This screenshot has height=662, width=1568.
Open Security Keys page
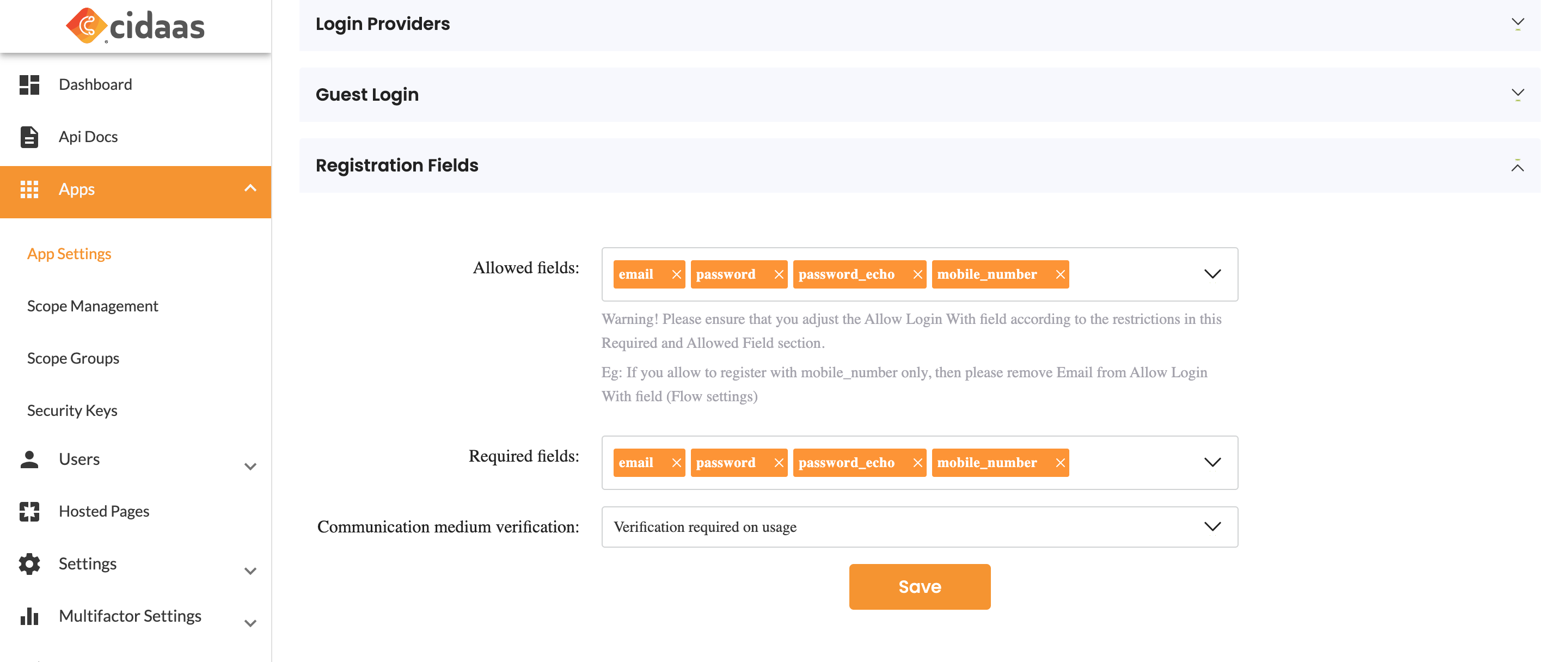tap(72, 410)
